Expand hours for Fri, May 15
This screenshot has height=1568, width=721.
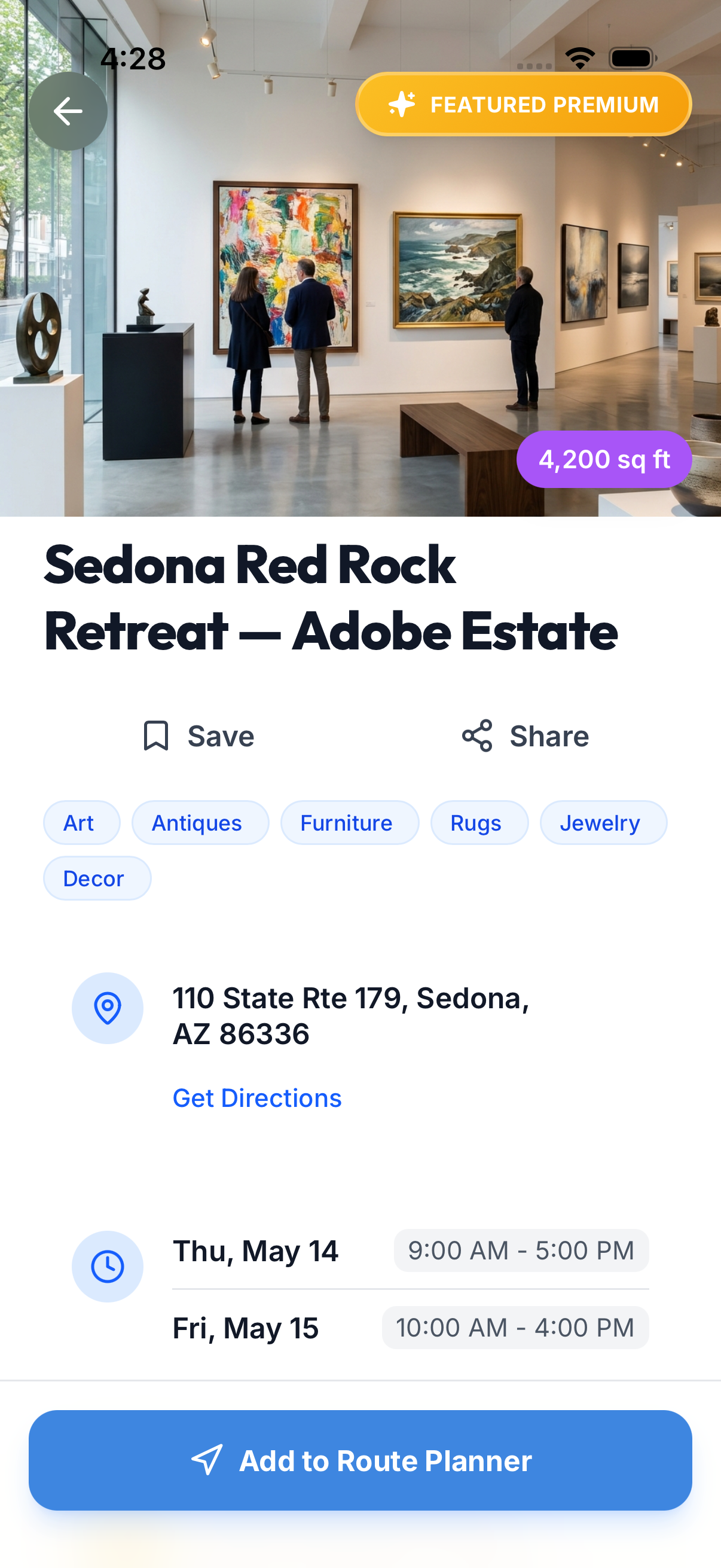coord(246,1327)
